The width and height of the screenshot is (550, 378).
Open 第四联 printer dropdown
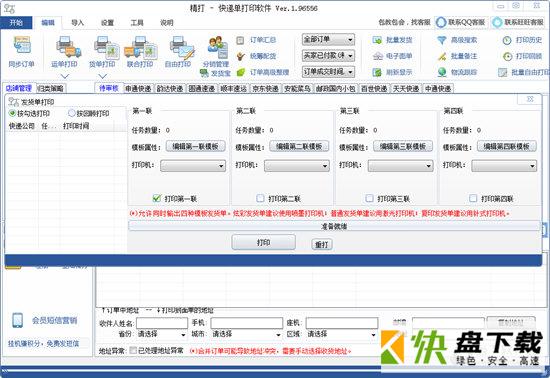(x=504, y=166)
